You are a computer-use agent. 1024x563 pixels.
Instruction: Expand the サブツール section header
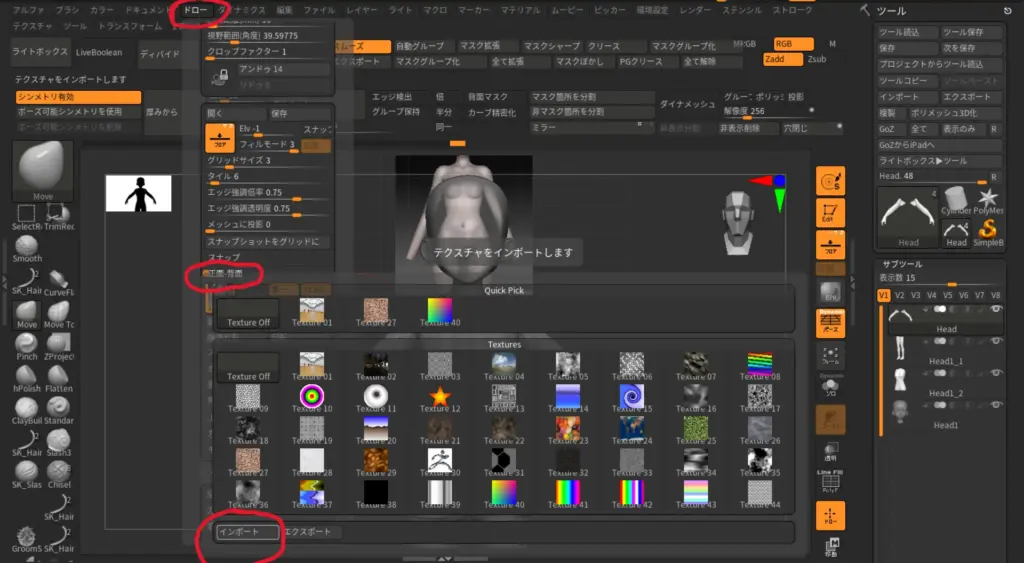tap(902, 264)
